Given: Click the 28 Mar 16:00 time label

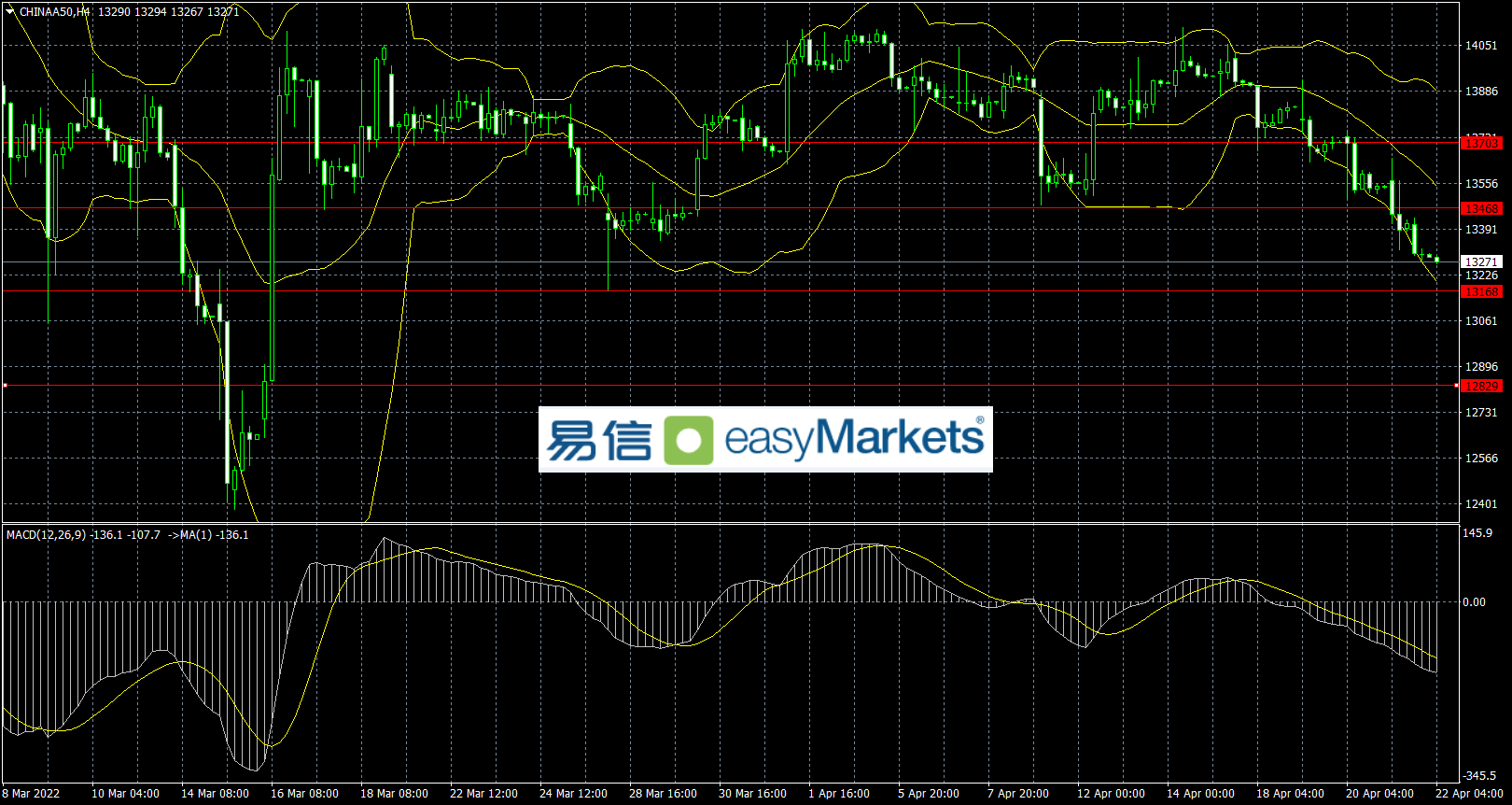Looking at the screenshot, I should (x=663, y=794).
